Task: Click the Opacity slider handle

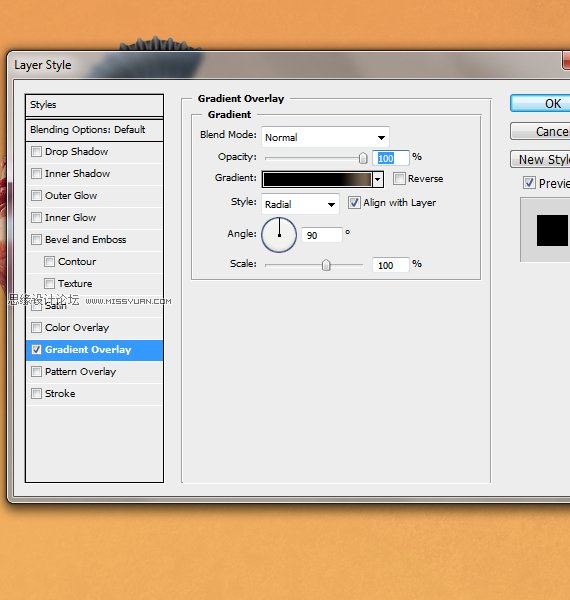Action: [363, 158]
